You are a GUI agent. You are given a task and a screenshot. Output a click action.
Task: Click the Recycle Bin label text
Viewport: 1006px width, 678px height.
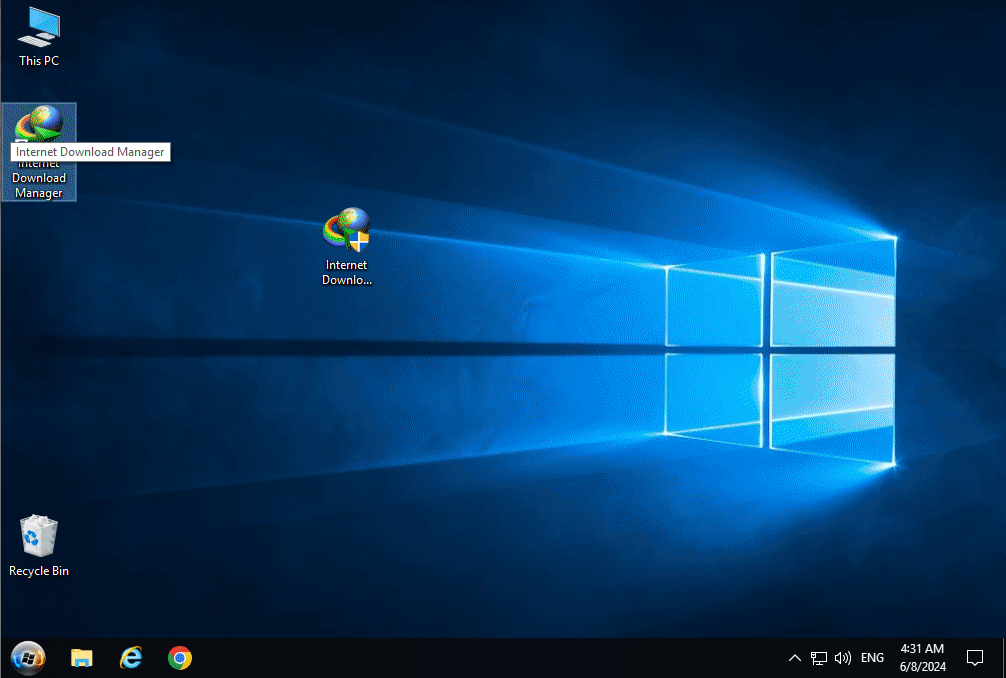click(38, 571)
